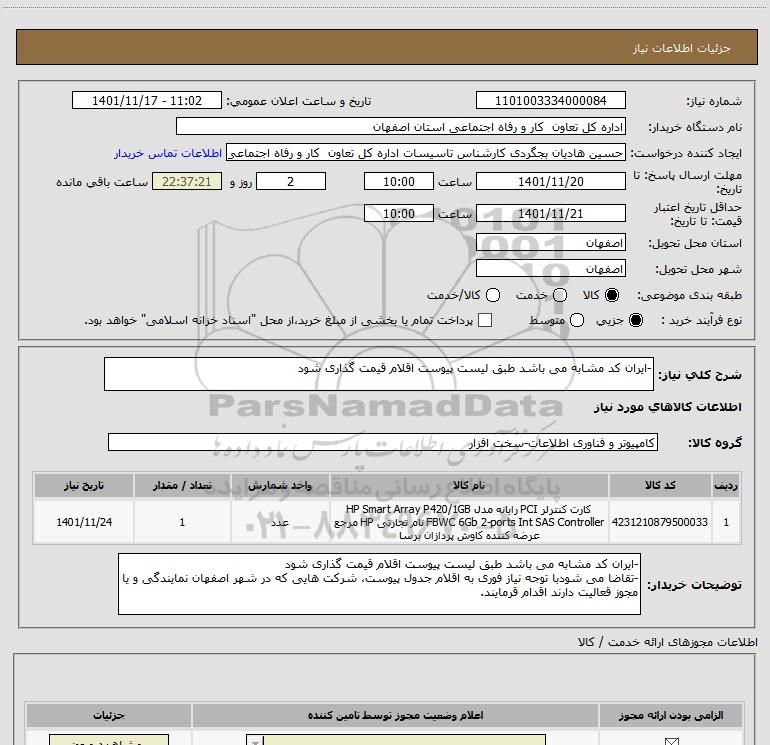The image size is (770, 745).
Task: Click the تعداد / مقدار column header
Action: click(182, 485)
